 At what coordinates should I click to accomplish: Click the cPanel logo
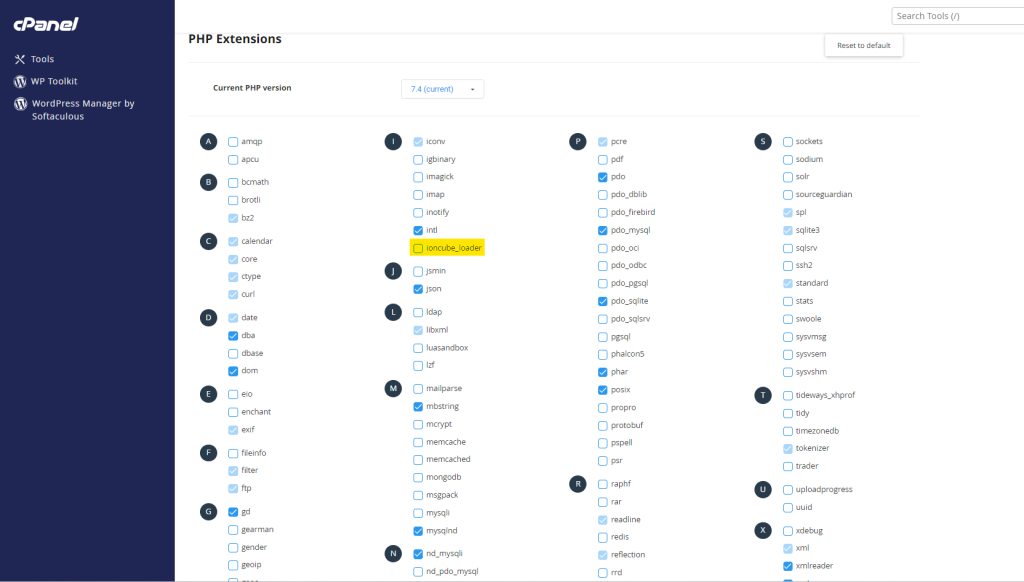pyautogui.click(x=46, y=24)
